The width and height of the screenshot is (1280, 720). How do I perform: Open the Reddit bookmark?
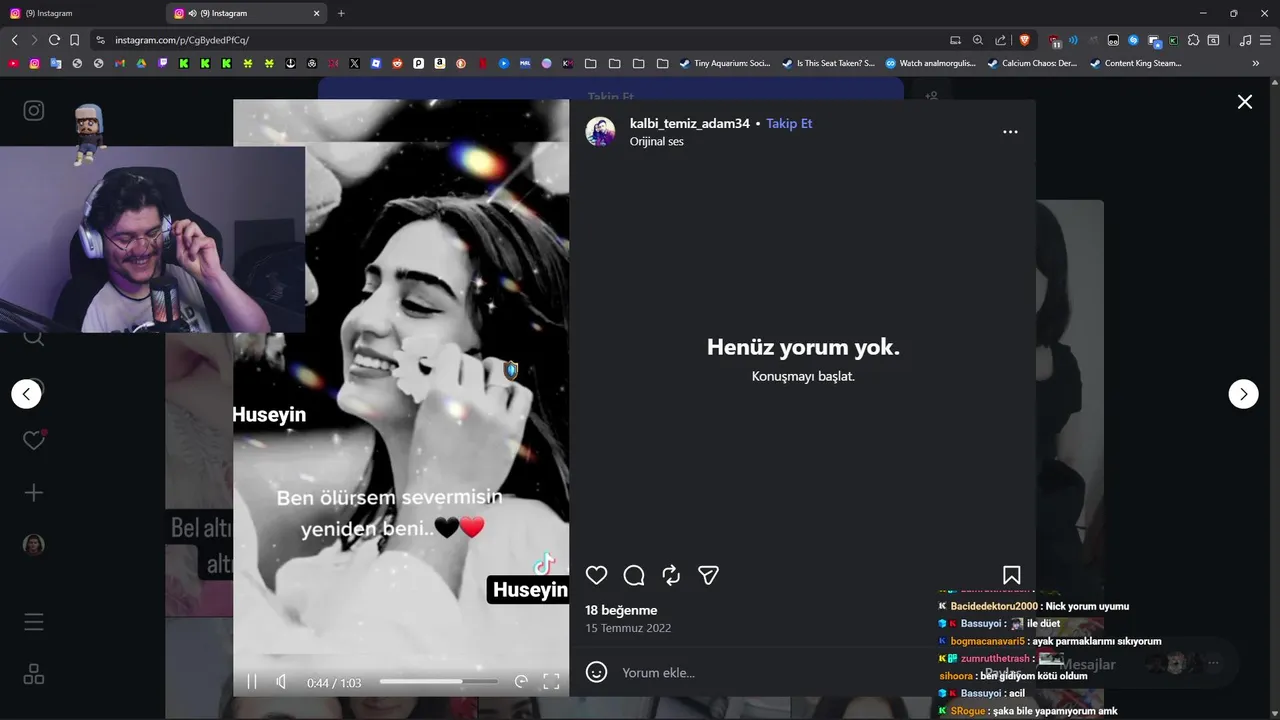pos(397,63)
